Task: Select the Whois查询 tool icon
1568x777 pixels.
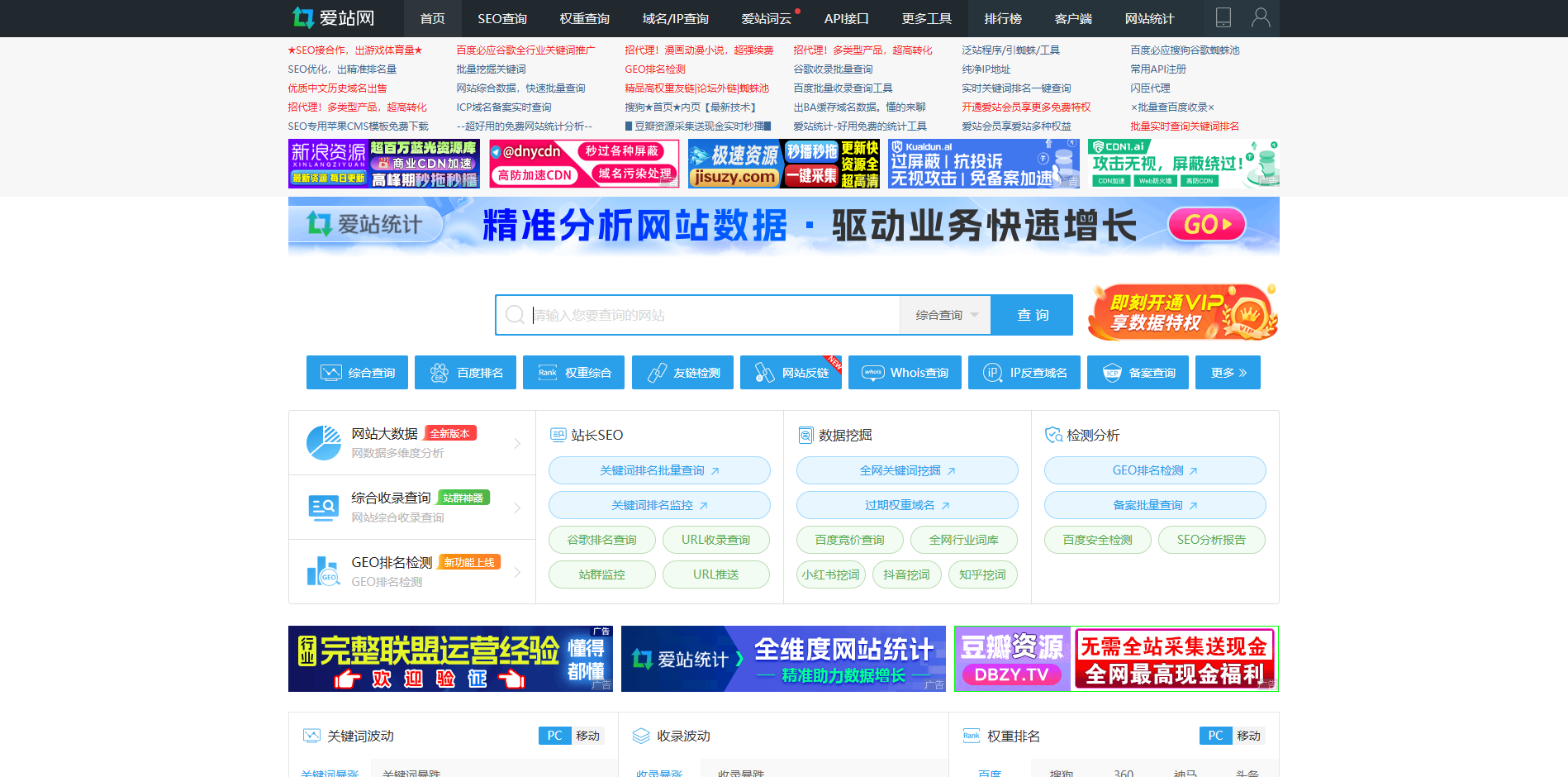Action: point(872,372)
